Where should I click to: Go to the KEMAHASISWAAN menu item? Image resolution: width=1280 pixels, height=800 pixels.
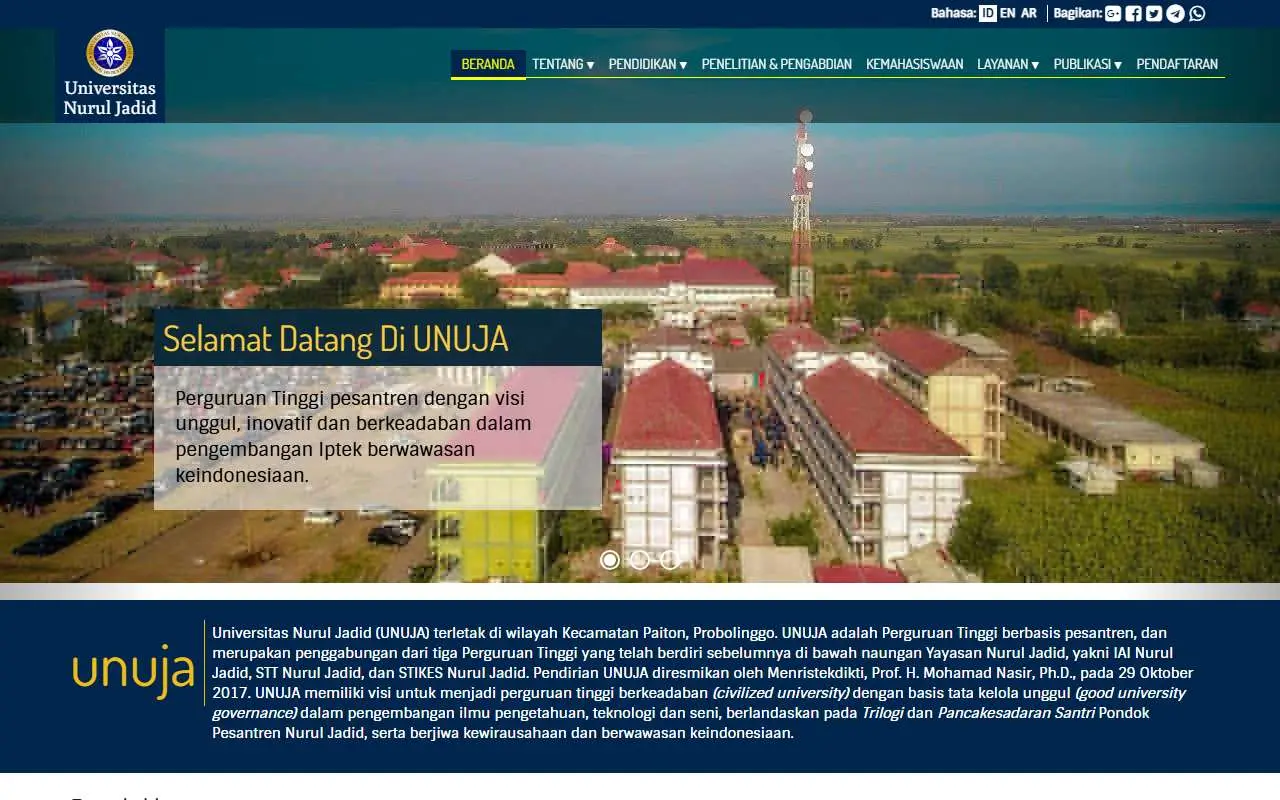point(915,64)
